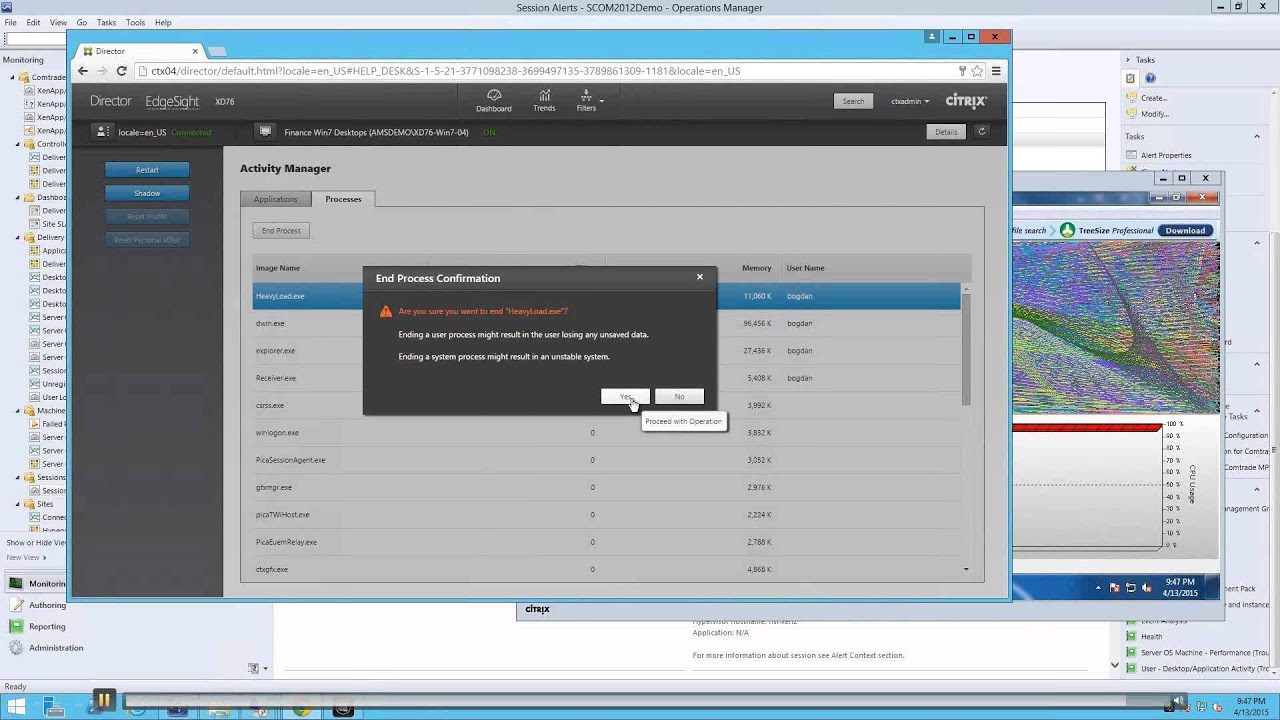
Task: Select the winlogon.exe process row
Action: (606, 433)
